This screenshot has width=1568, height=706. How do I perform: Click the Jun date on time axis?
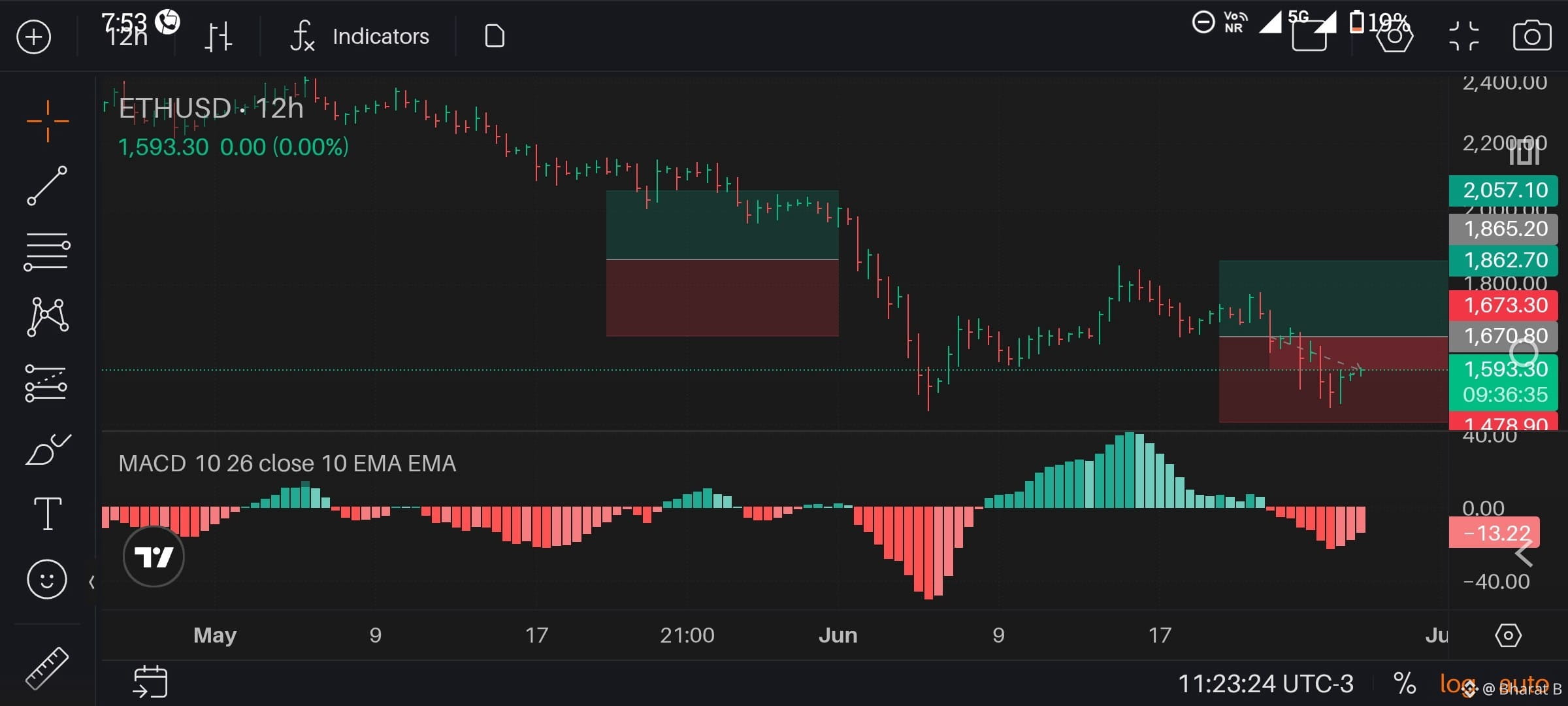[838, 635]
